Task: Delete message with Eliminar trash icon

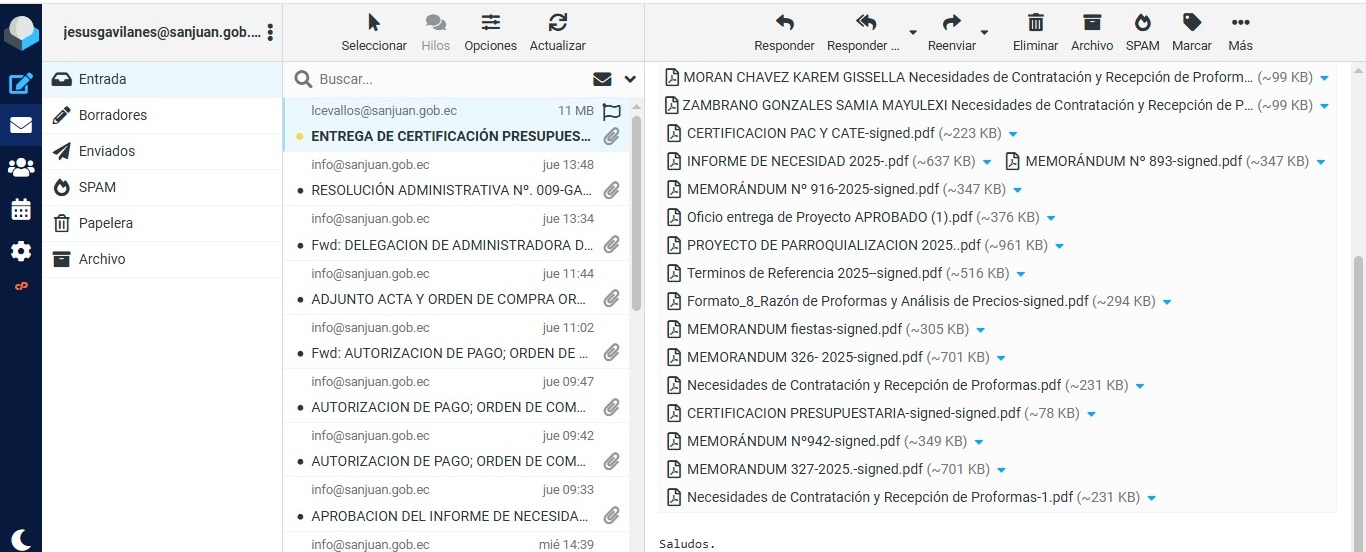Action: [x=1035, y=23]
